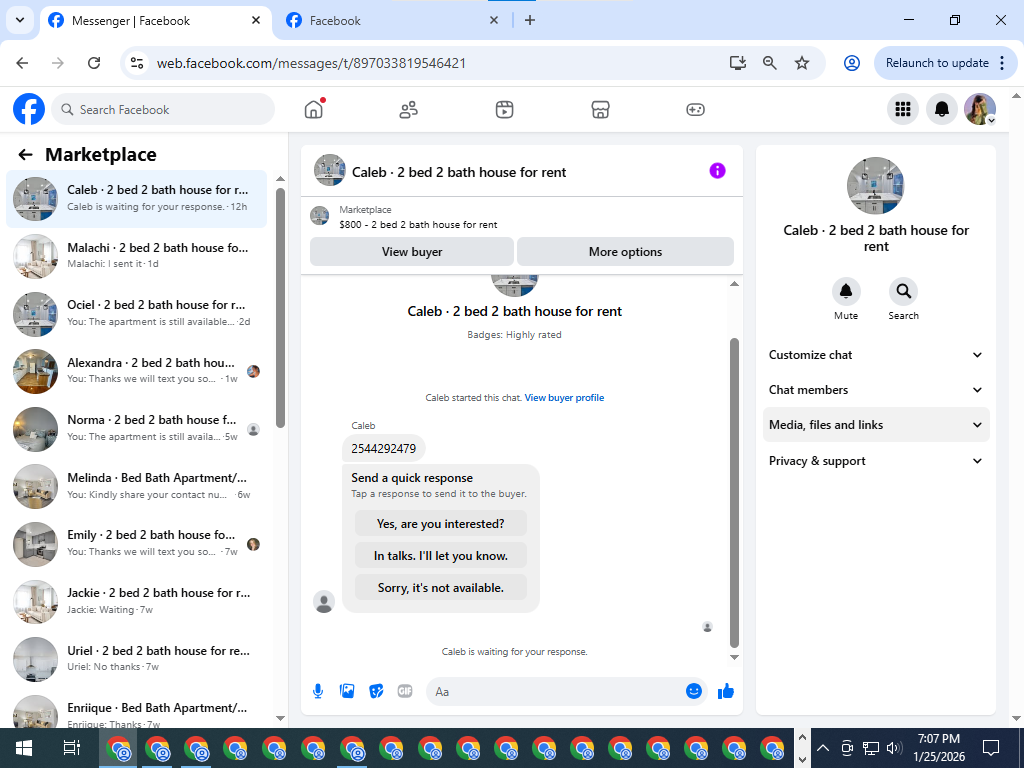Choose a GIF

[405, 691]
